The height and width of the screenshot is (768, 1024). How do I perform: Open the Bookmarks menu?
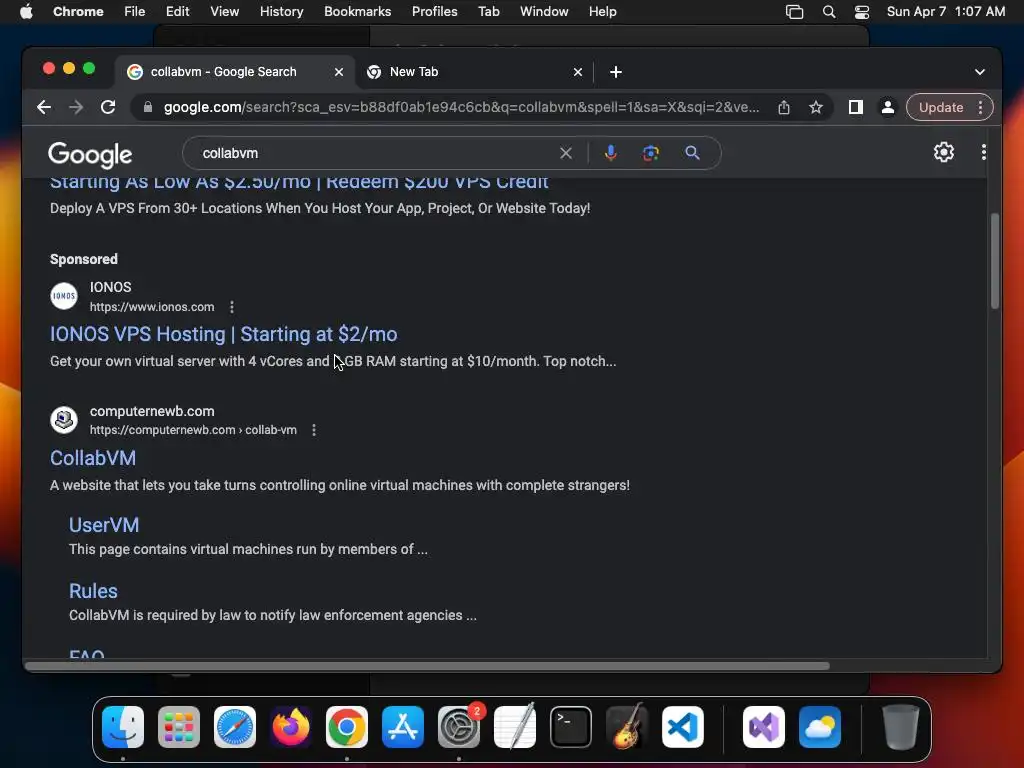click(357, 12)
